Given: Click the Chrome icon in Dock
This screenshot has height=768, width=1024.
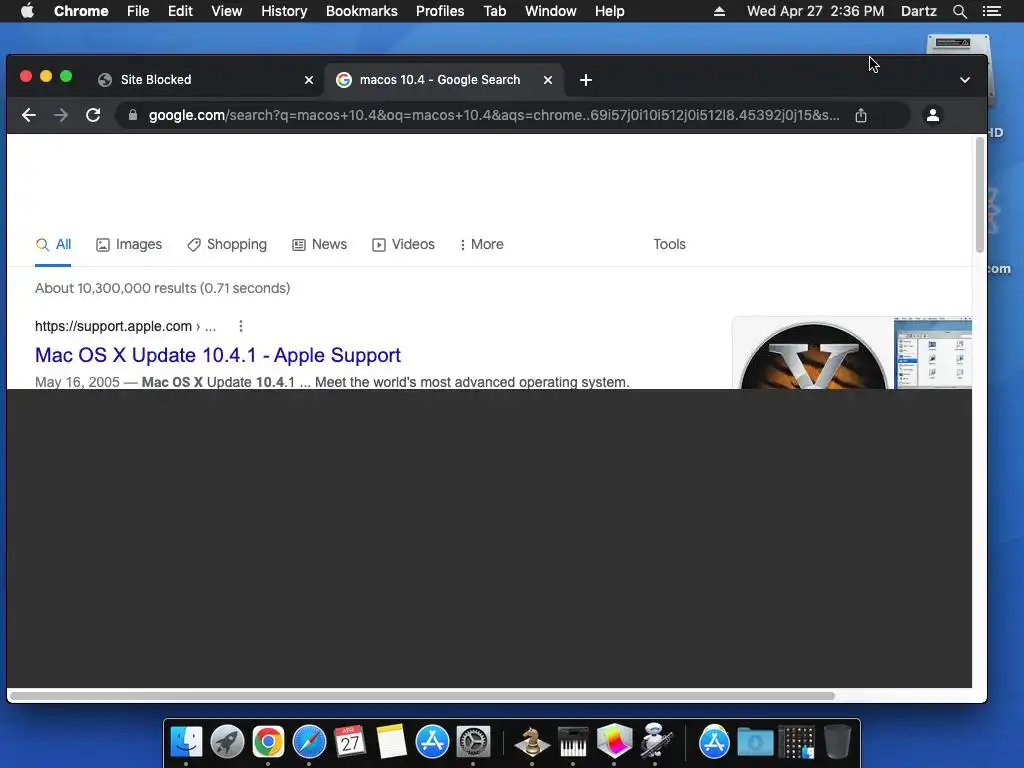Looking at the screenshot, I should [x=268, y=741].
